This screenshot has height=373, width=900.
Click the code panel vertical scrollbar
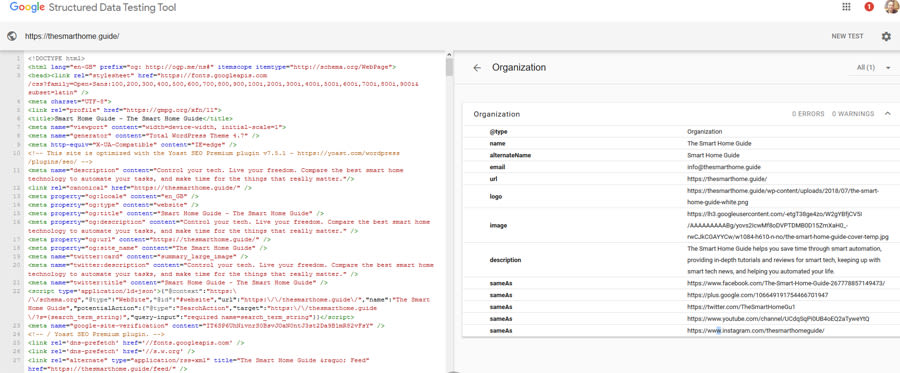pos(449,66)
